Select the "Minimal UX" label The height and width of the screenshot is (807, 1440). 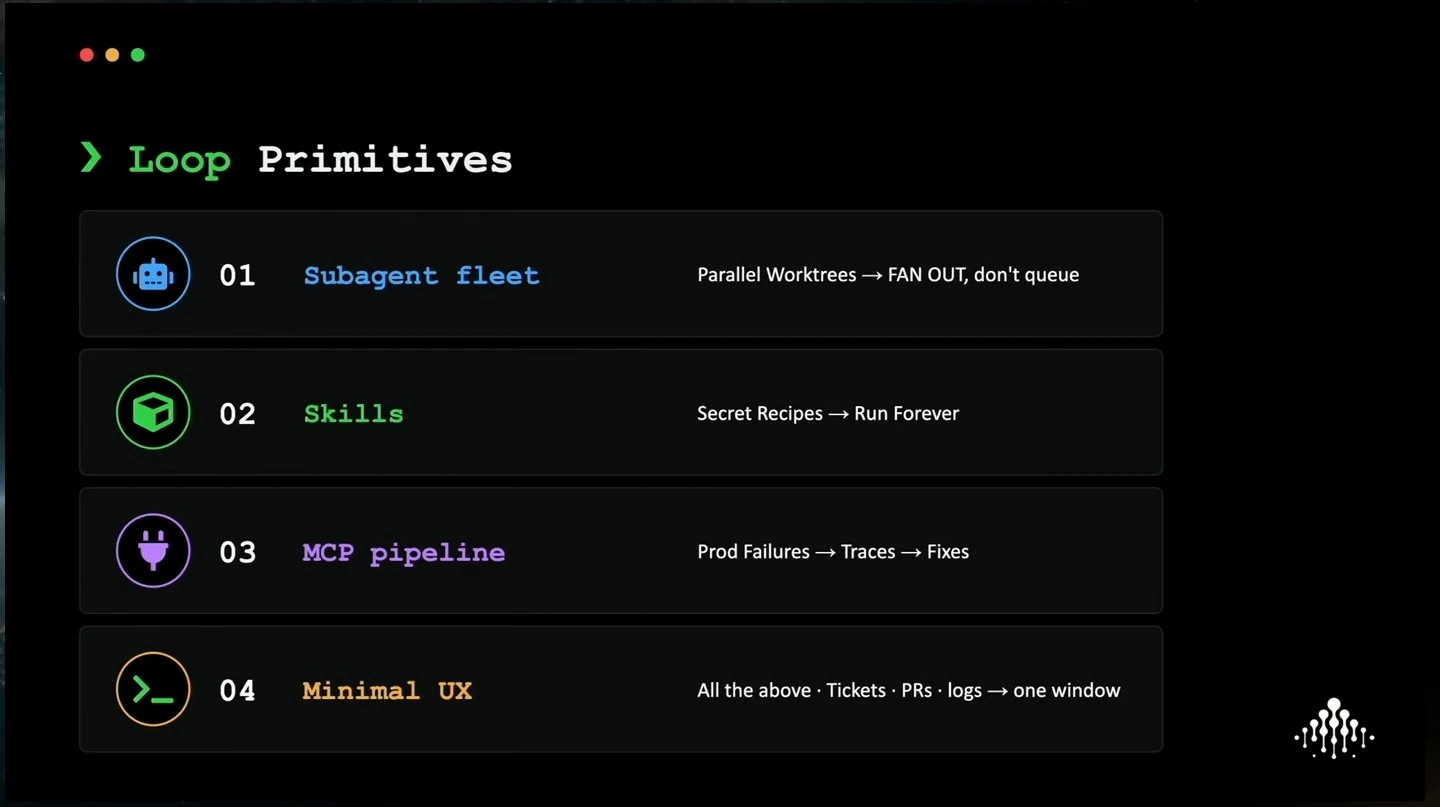(x=387, y=690)
